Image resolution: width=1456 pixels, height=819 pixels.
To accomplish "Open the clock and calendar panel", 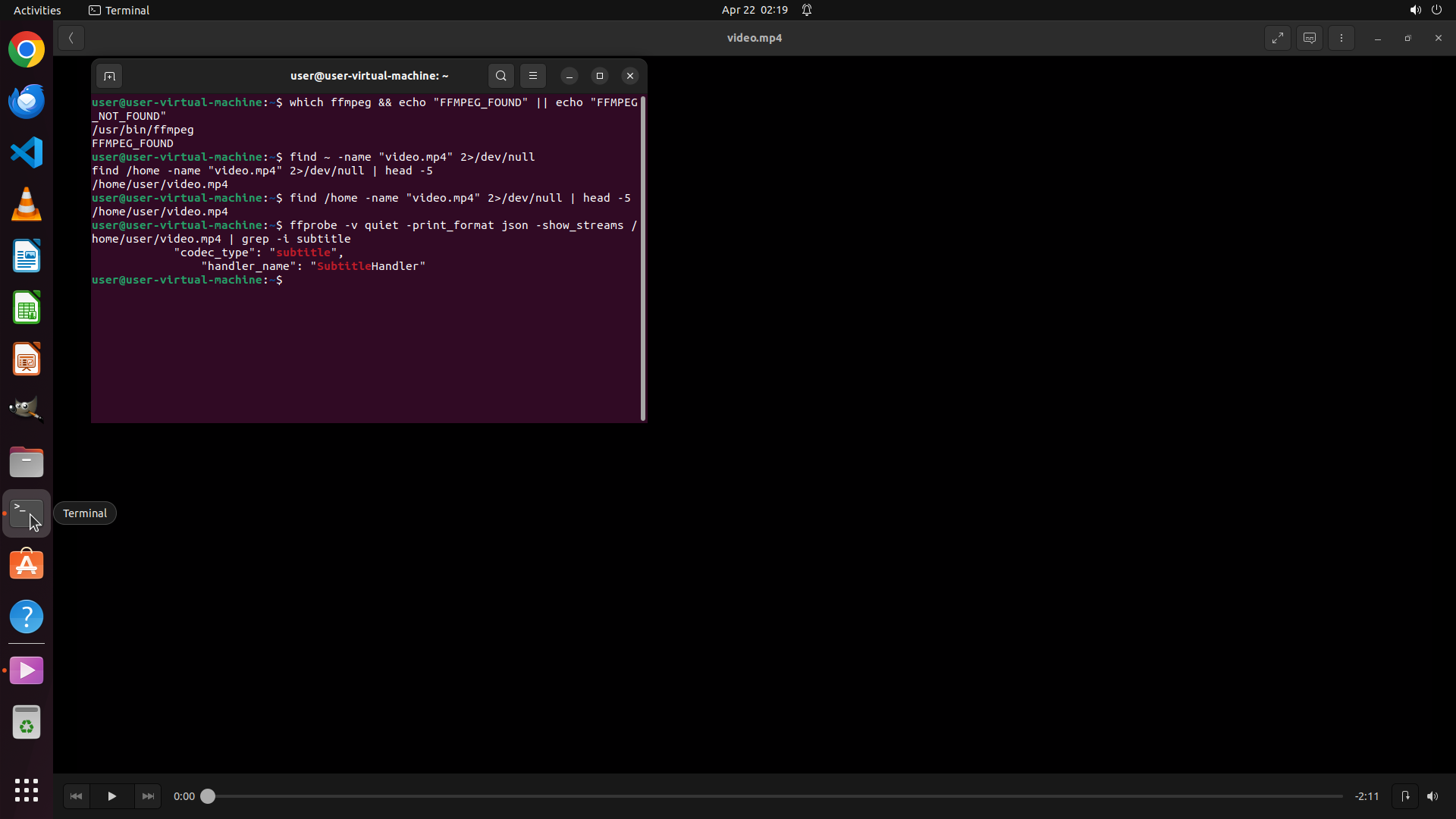I will 755,10.
